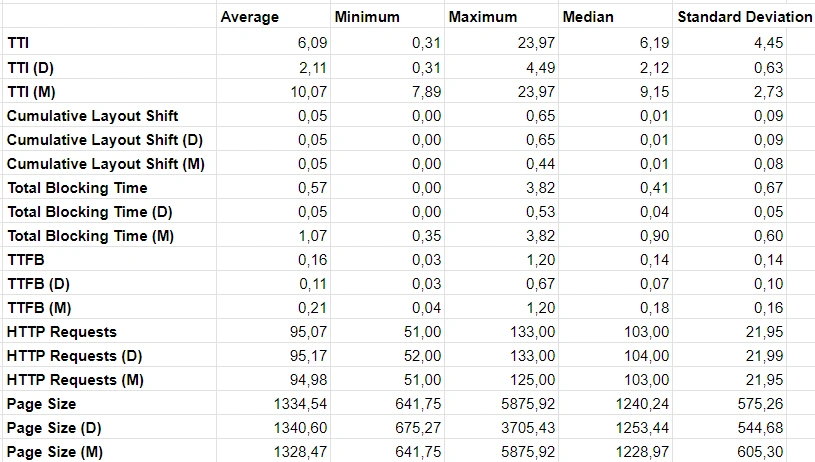
Task: Click the Page Size (M) row label
Action: pyautogui.click(x=55, y=452)
